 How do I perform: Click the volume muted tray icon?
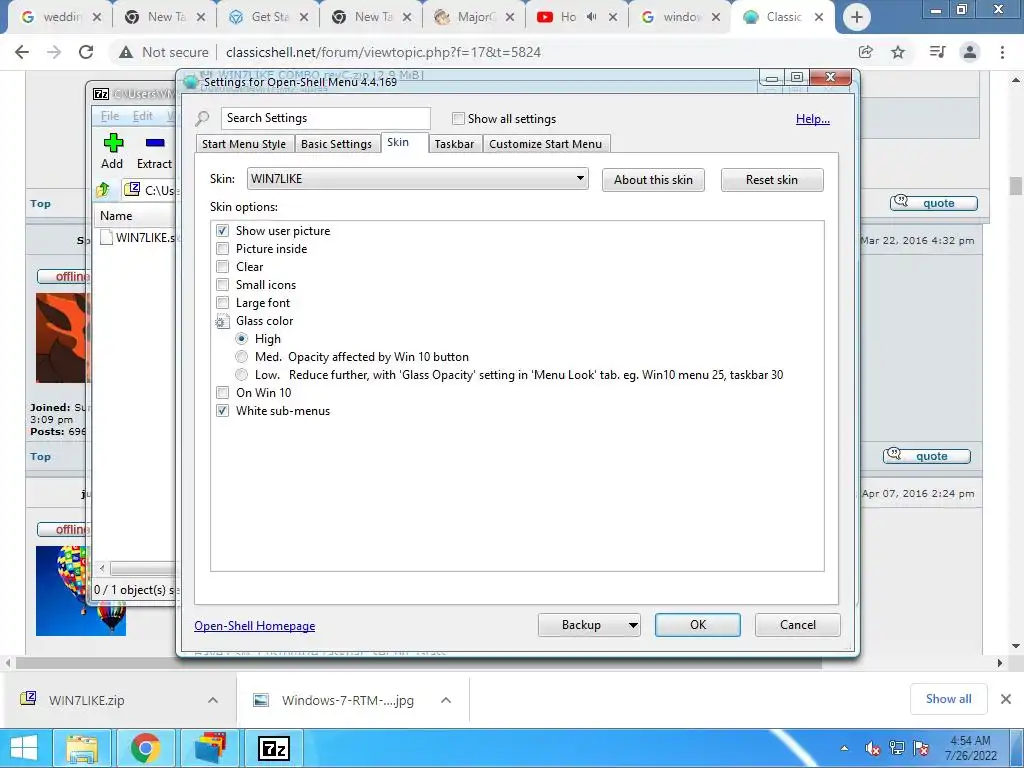click(x=872, y=748)
